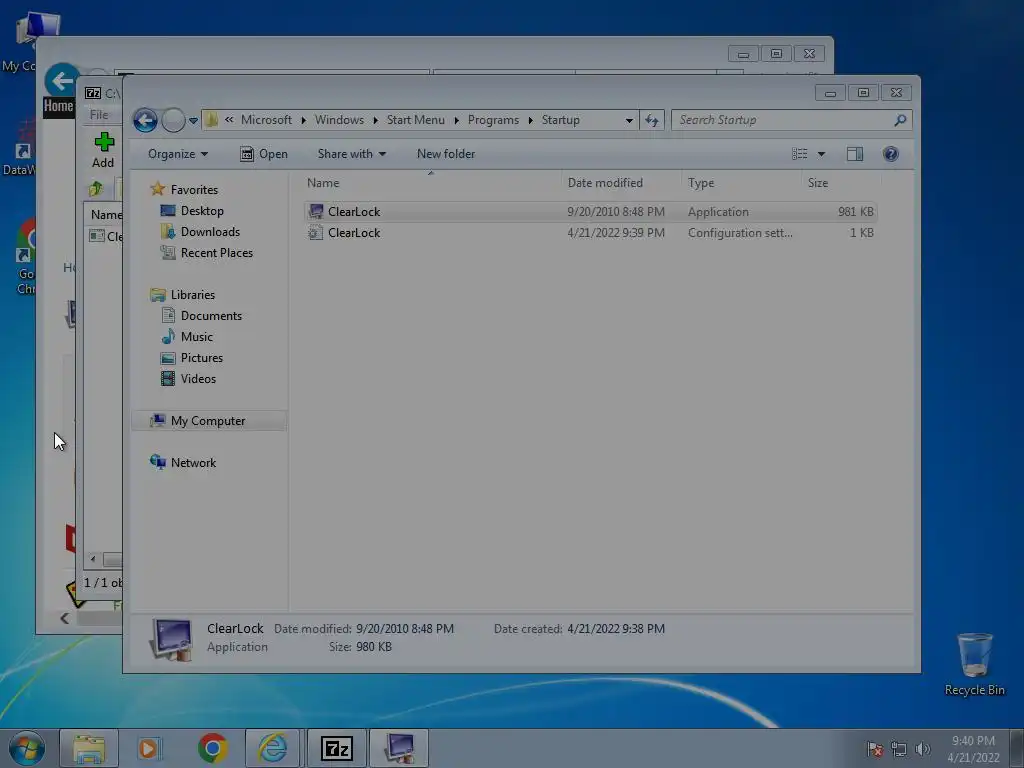Switch to 7-Zip taskbar button
The width and height of the screenshot is (1024, 768).
pos(337,748)
